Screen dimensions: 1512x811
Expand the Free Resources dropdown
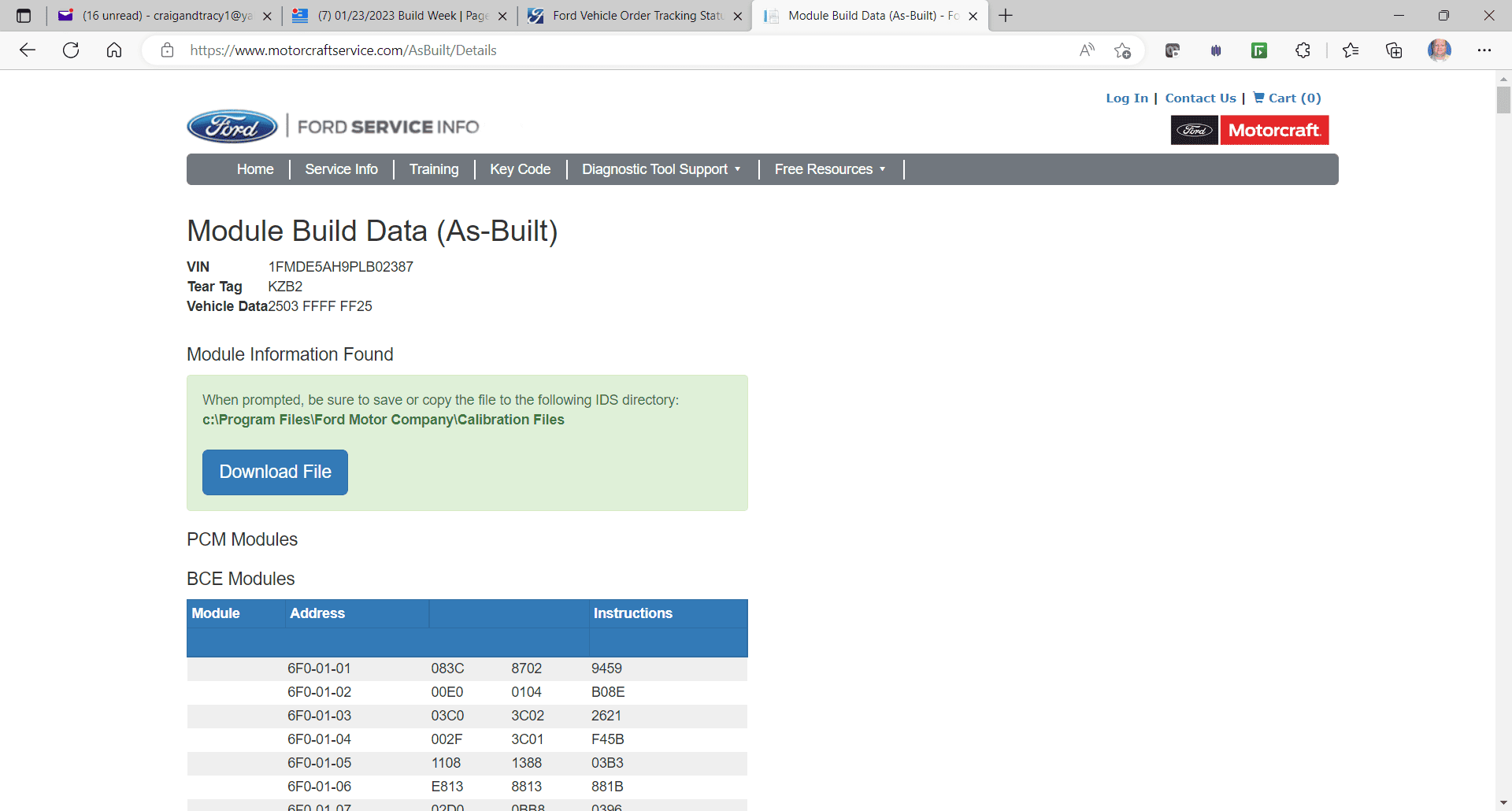click(x=830, y=169)
